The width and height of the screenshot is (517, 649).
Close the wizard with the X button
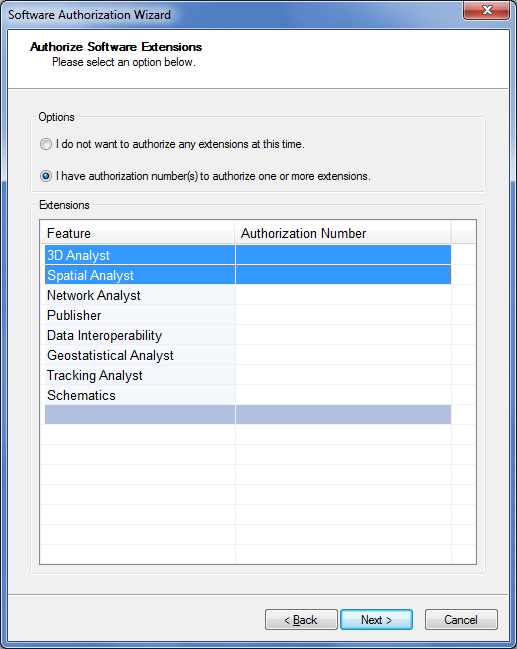[x=486, y=10]
